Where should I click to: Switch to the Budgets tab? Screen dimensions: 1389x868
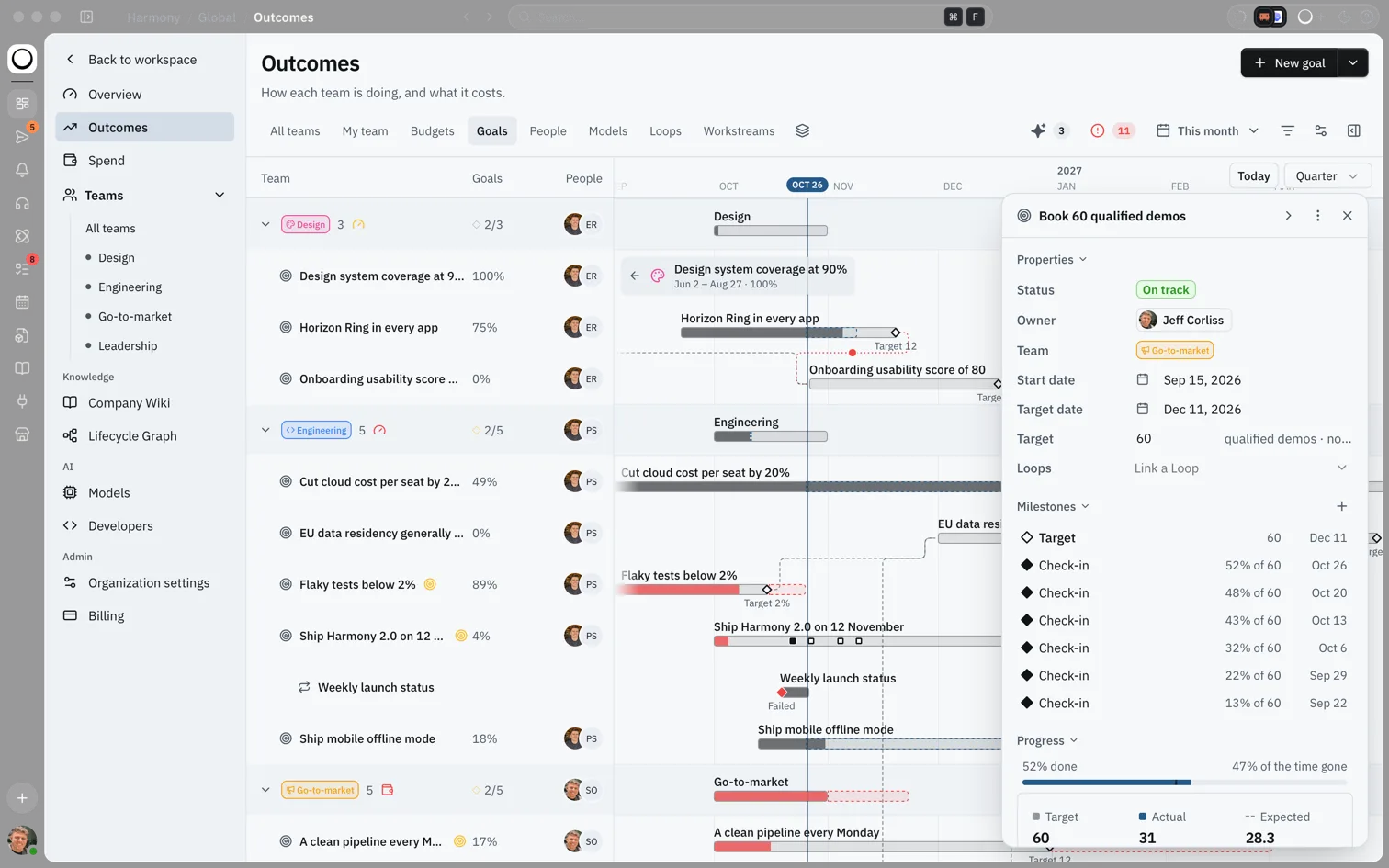(x=433, y=131)
